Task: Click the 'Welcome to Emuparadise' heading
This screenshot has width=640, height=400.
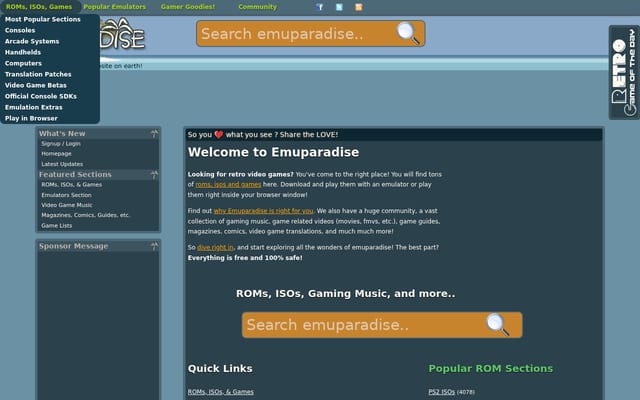Action: (273, 152)
